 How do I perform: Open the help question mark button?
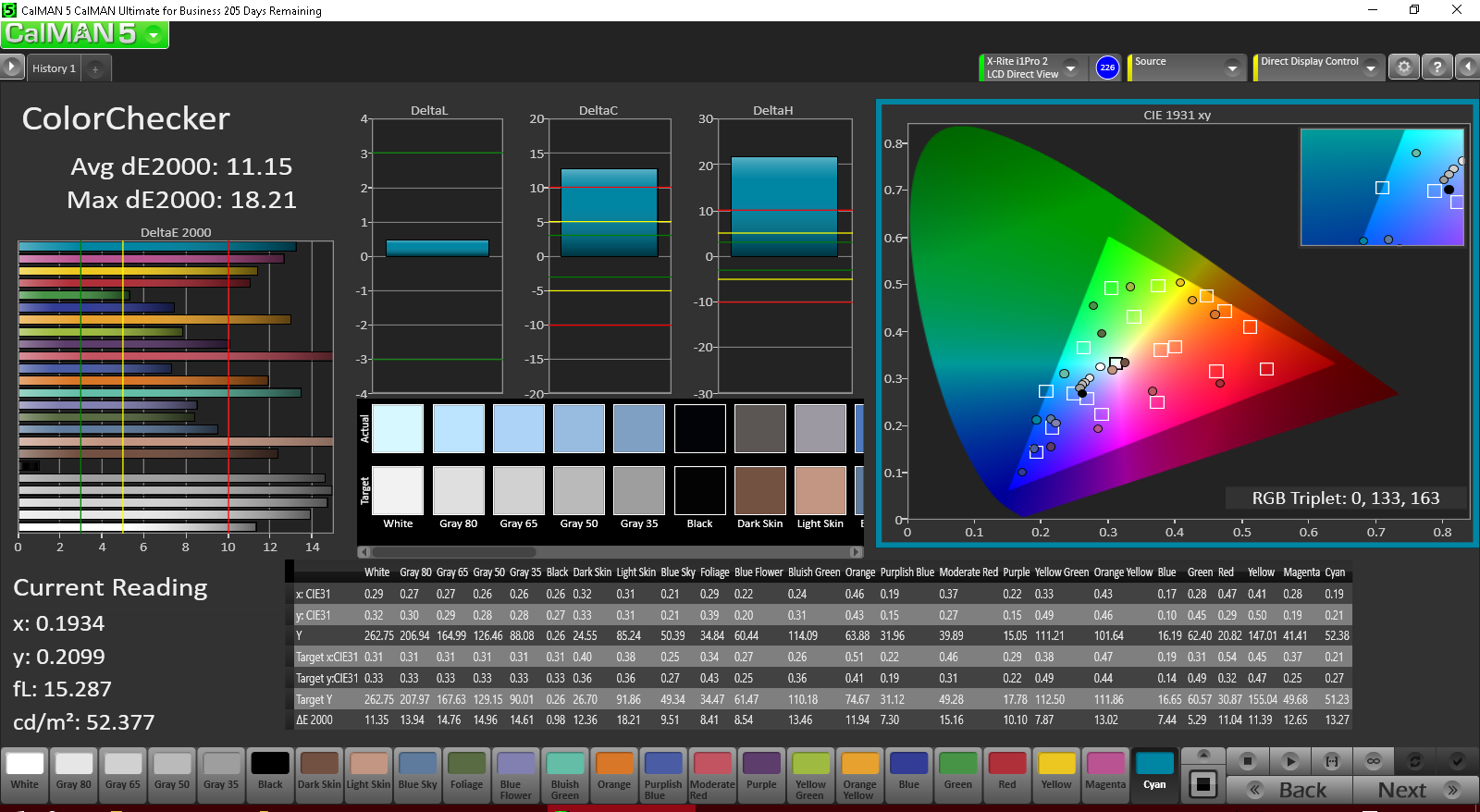(x=1437, y=67)
